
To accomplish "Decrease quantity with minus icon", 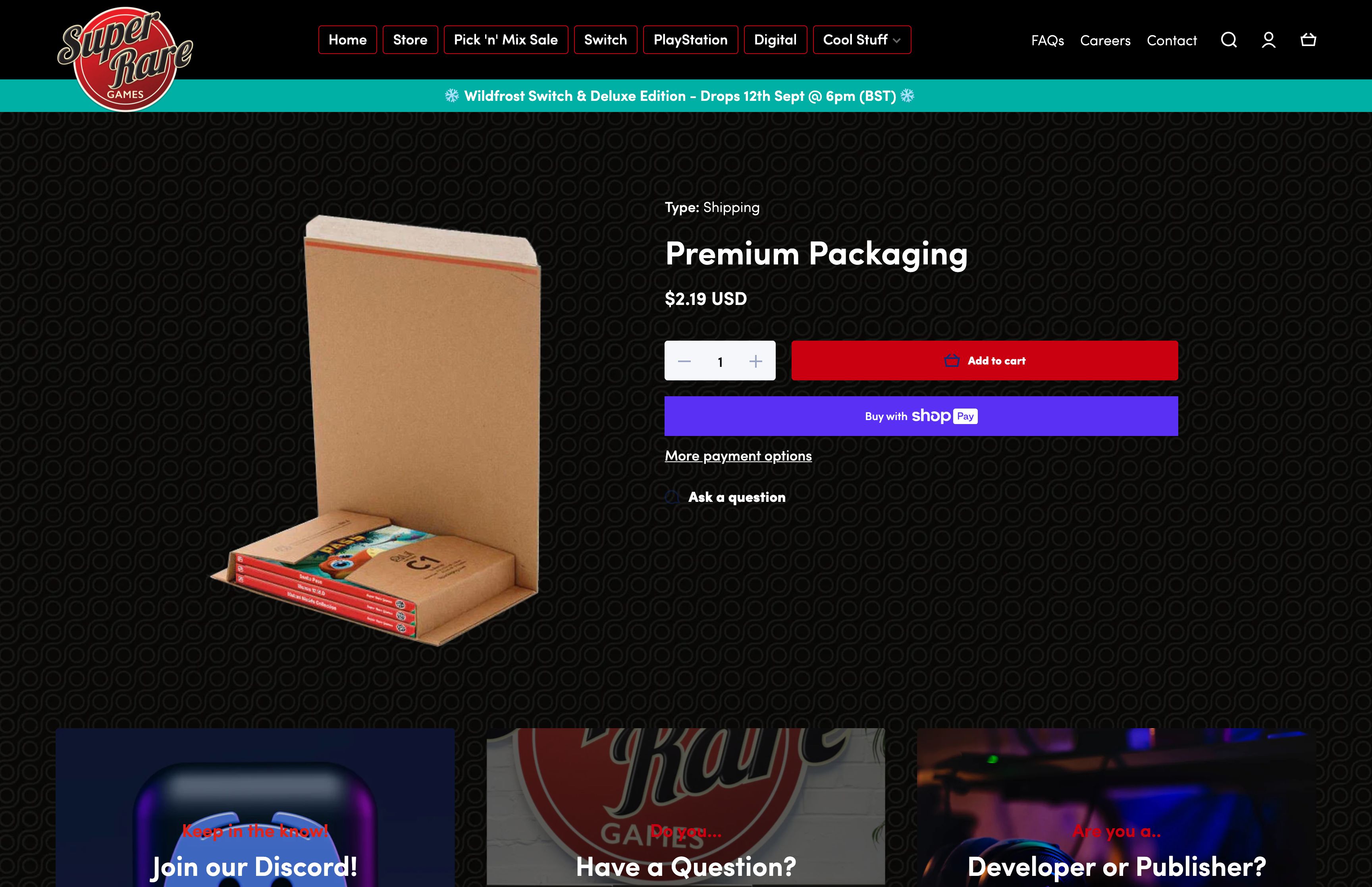I will coord(684,361).
